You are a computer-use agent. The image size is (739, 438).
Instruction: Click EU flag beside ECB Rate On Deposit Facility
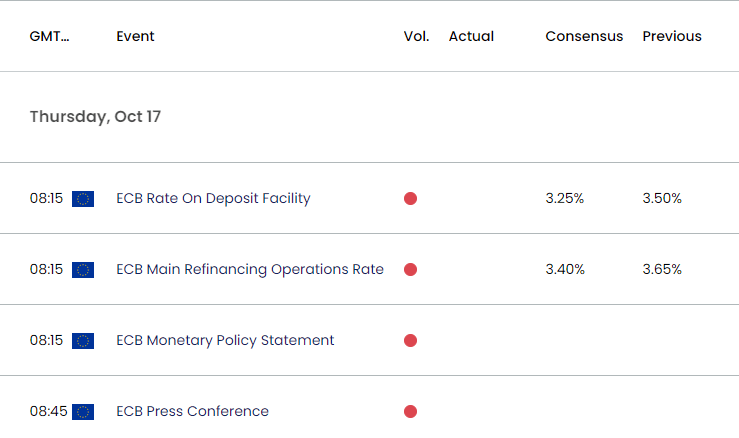coord(83,199)
